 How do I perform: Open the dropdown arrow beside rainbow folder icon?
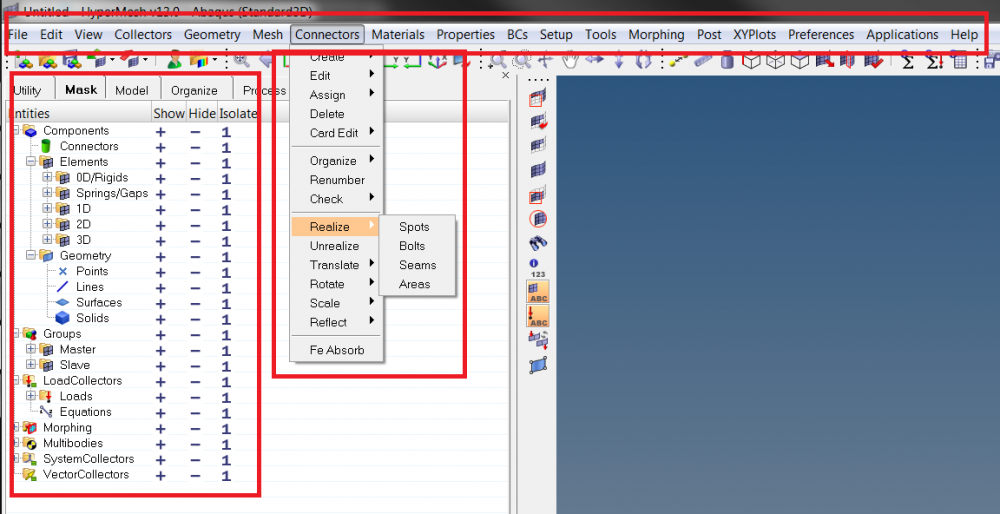(x=214, y=61)
